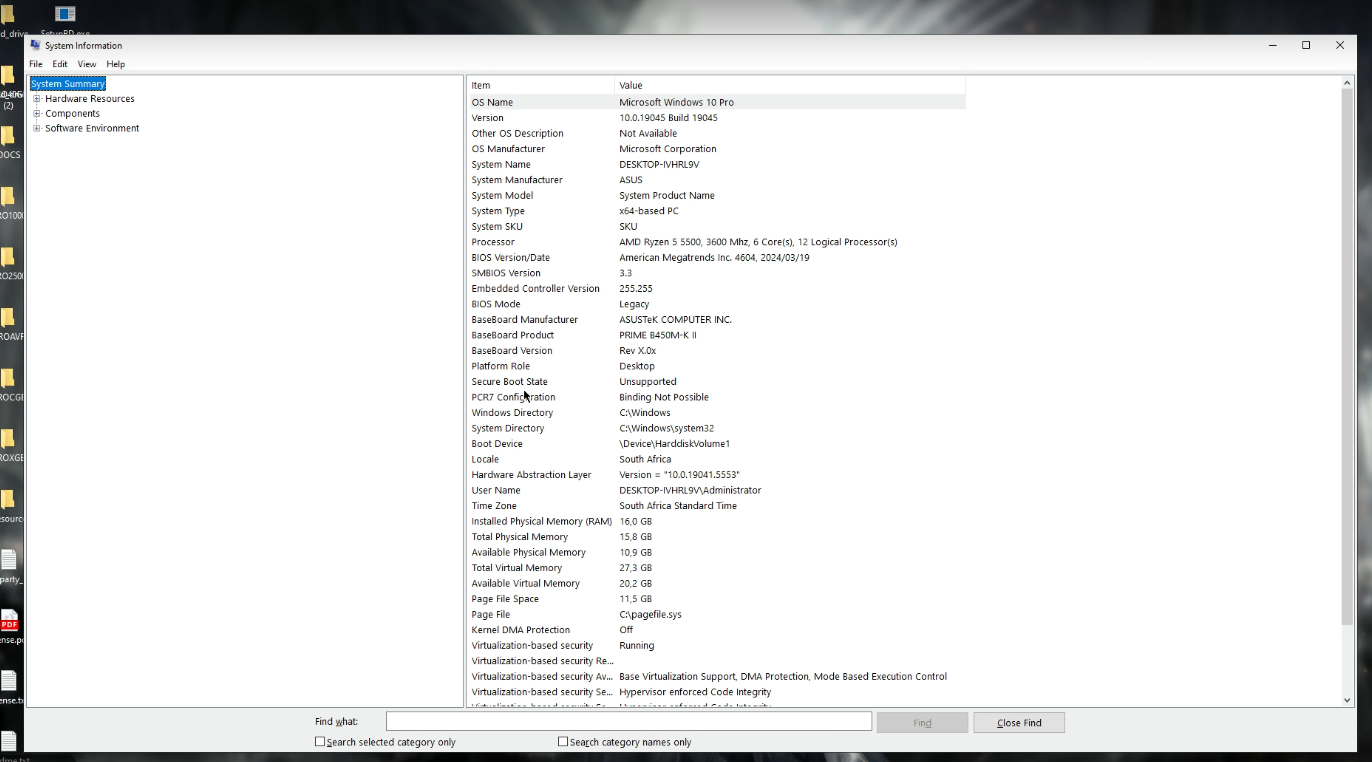
Task: Select the Windows Directory item
Action: (512, 413)
